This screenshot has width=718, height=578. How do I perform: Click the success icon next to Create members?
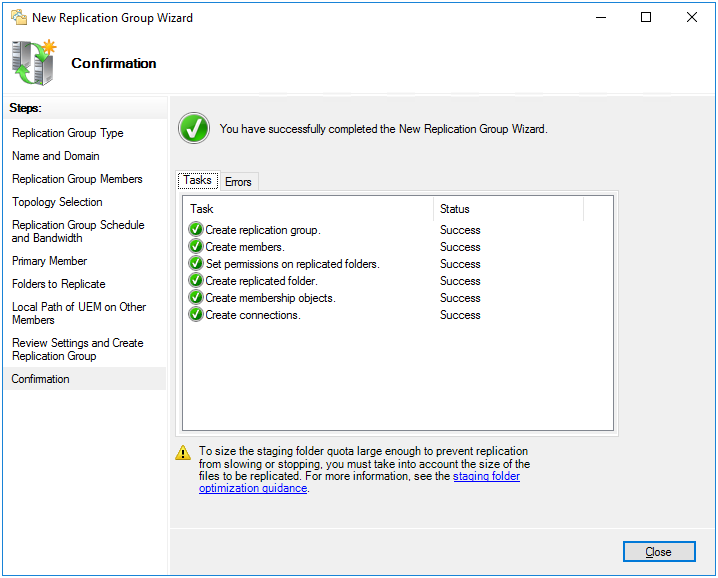pos(196,247)
